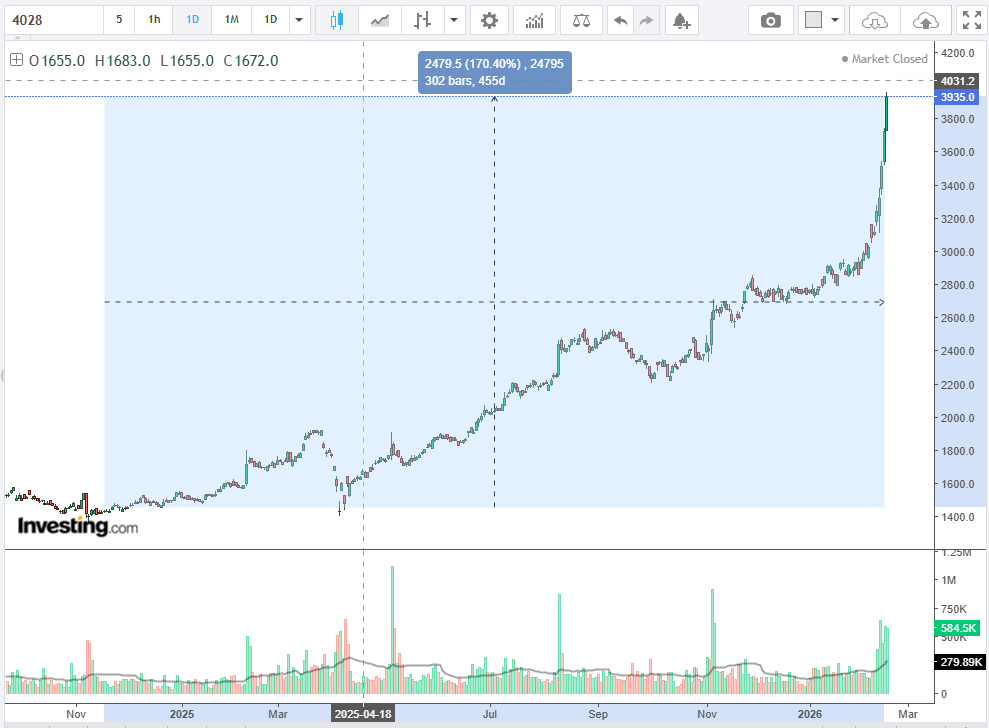Switch to area chart style

click(380, 20)
